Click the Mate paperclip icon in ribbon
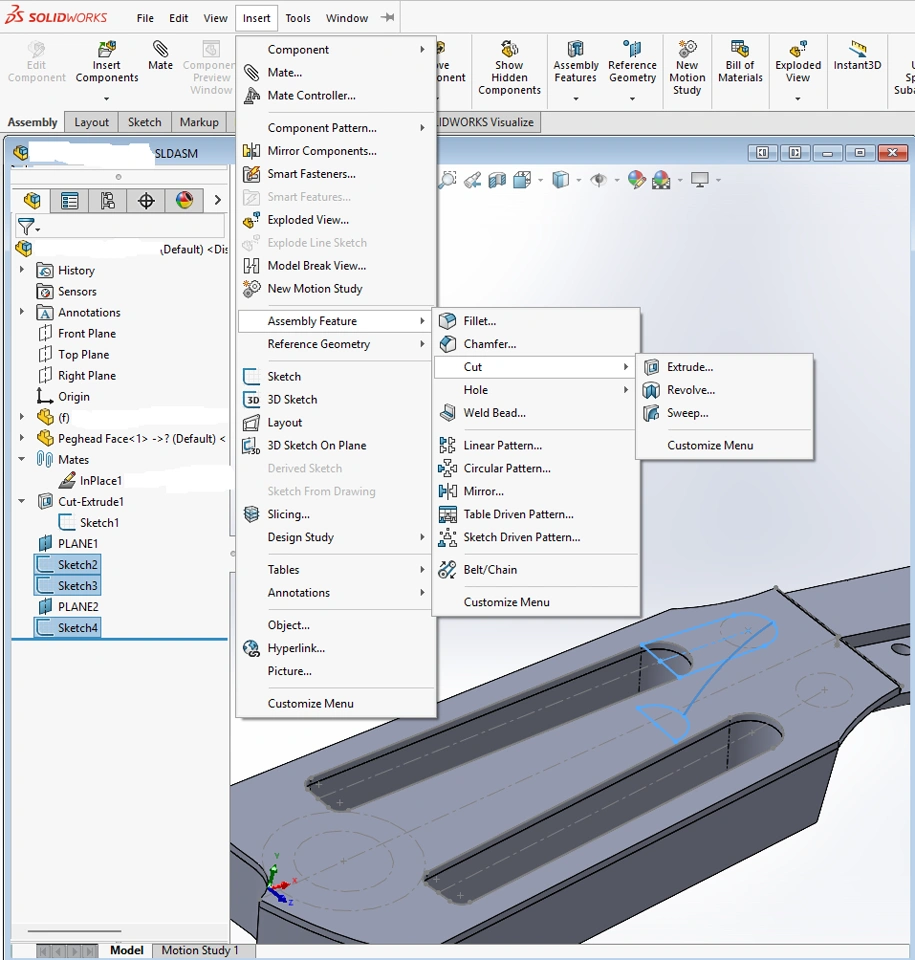Viewport: 915px width, 960px height. (160, 49)
